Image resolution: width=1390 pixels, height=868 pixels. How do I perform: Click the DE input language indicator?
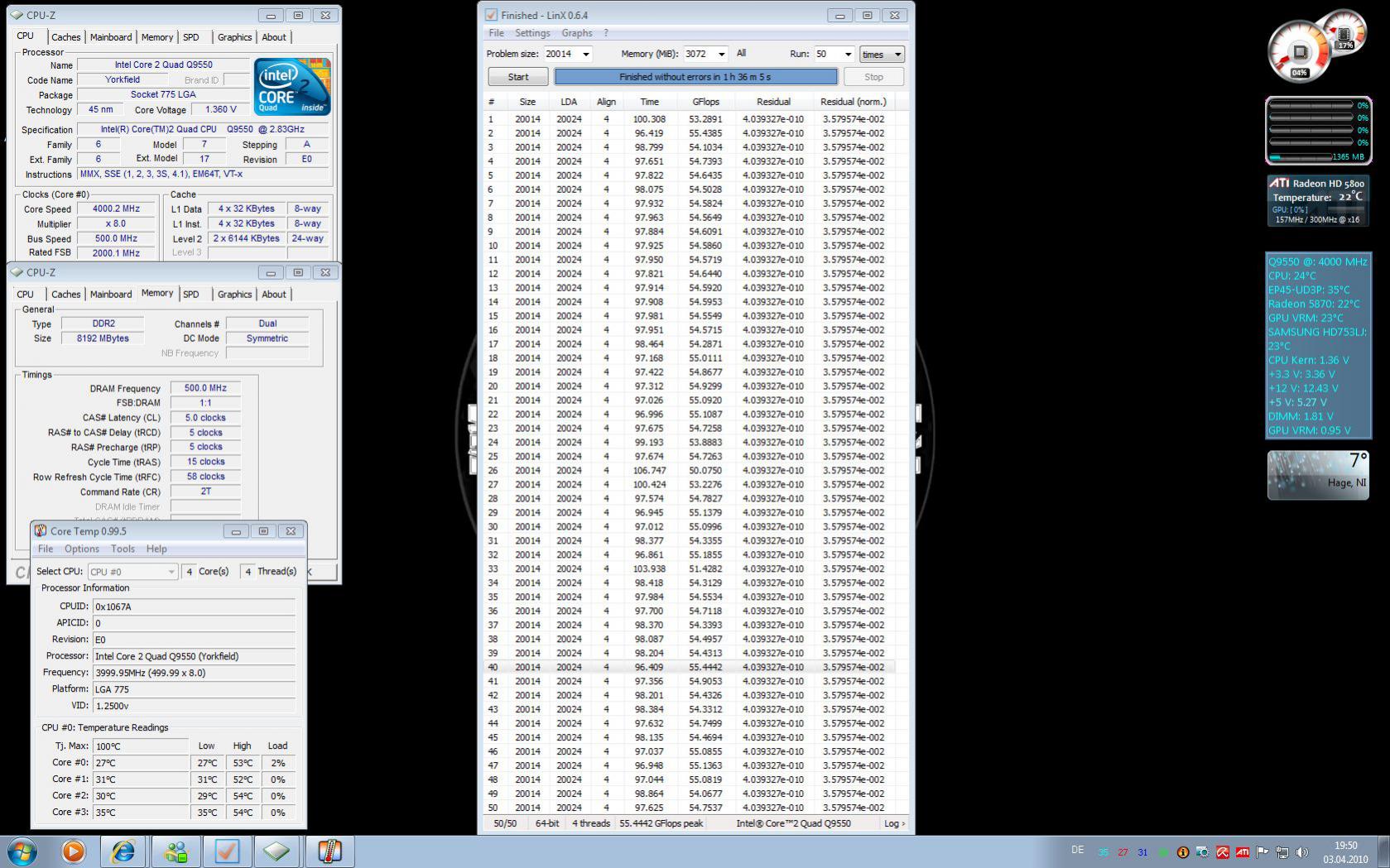(1077, 850)
